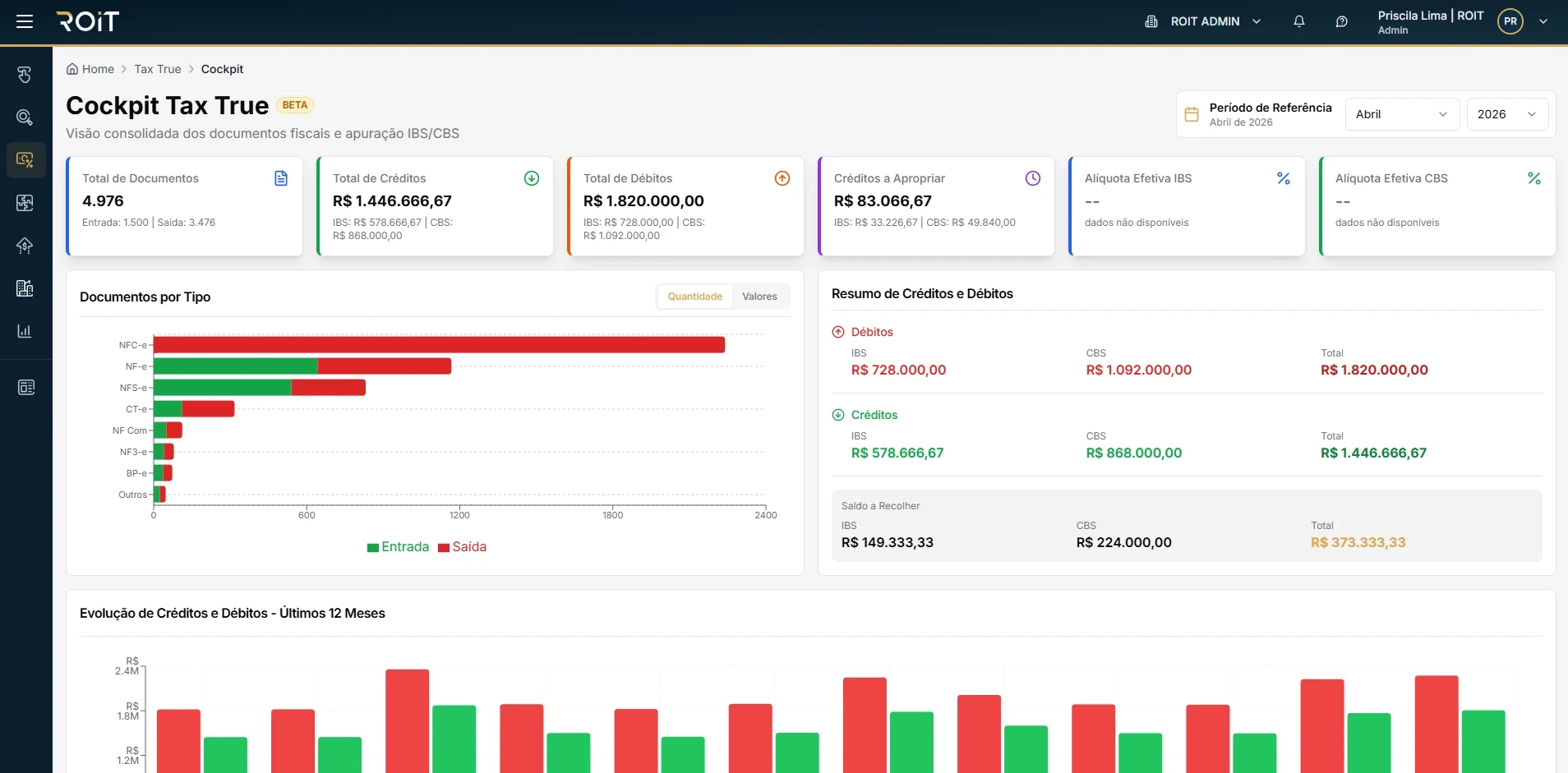Switch chart to Quantidade view

click(x=694, y=297)
